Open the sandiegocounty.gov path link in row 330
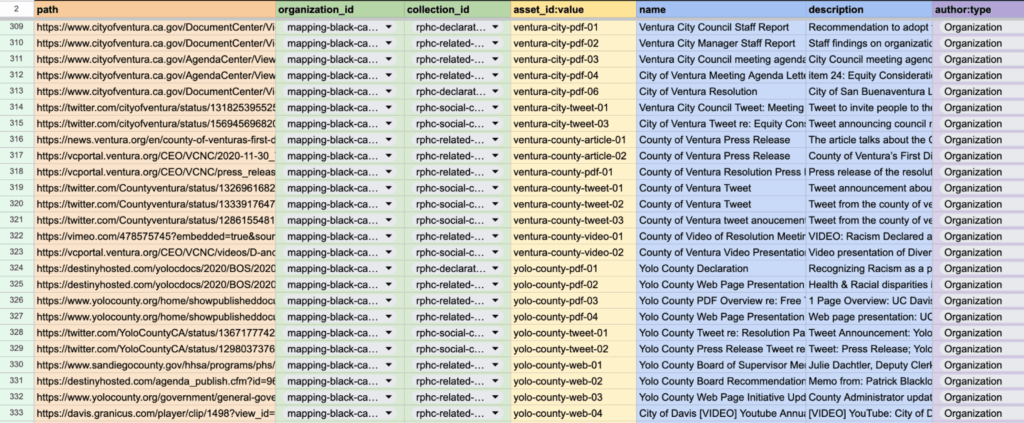 pyautogui.click(x=155, y=365)
